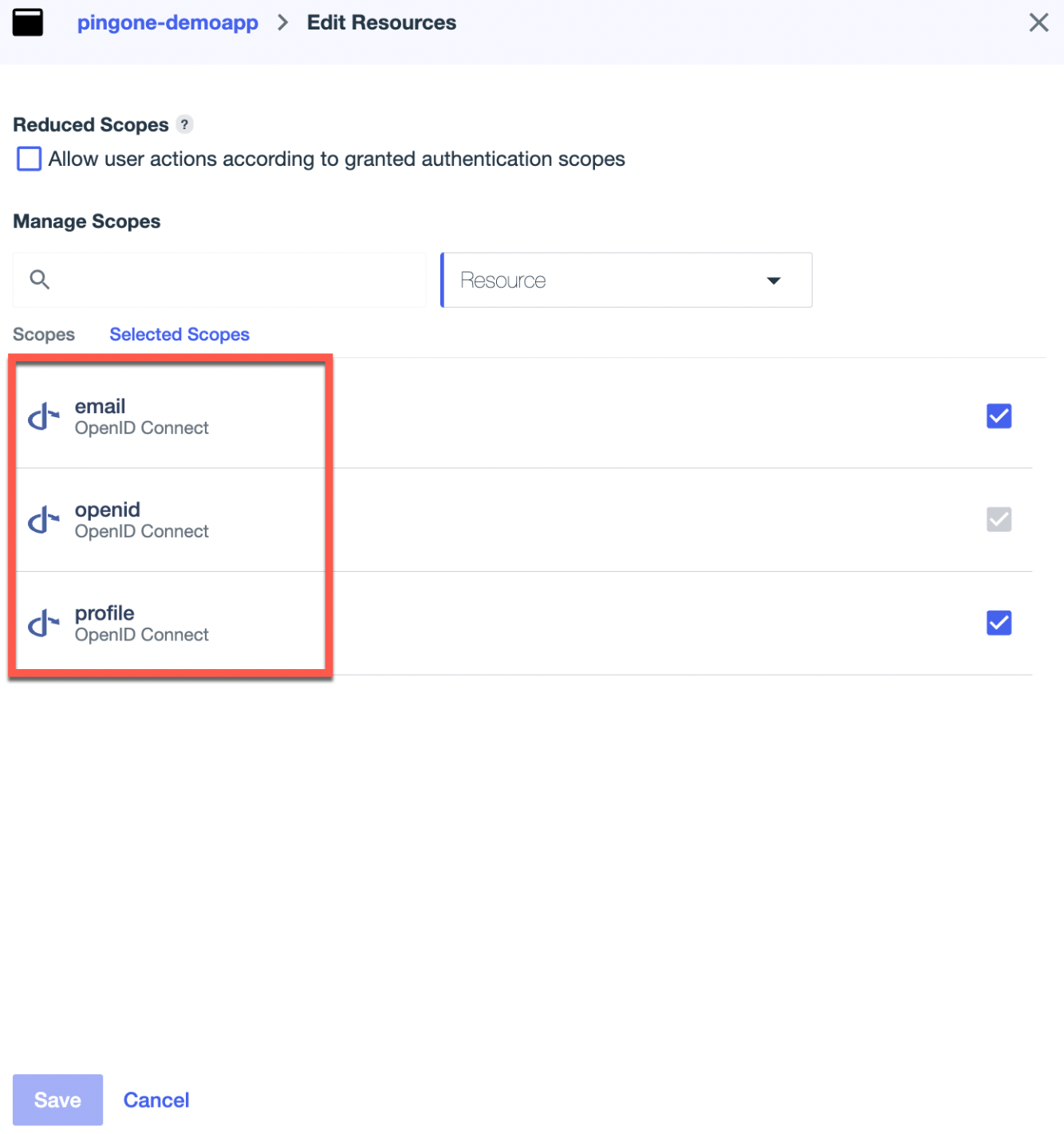Image resolution: width=1064 pixels, height=1134 pixels.
Task: Click the application window icon in header
Action: [x=28, y=22]
